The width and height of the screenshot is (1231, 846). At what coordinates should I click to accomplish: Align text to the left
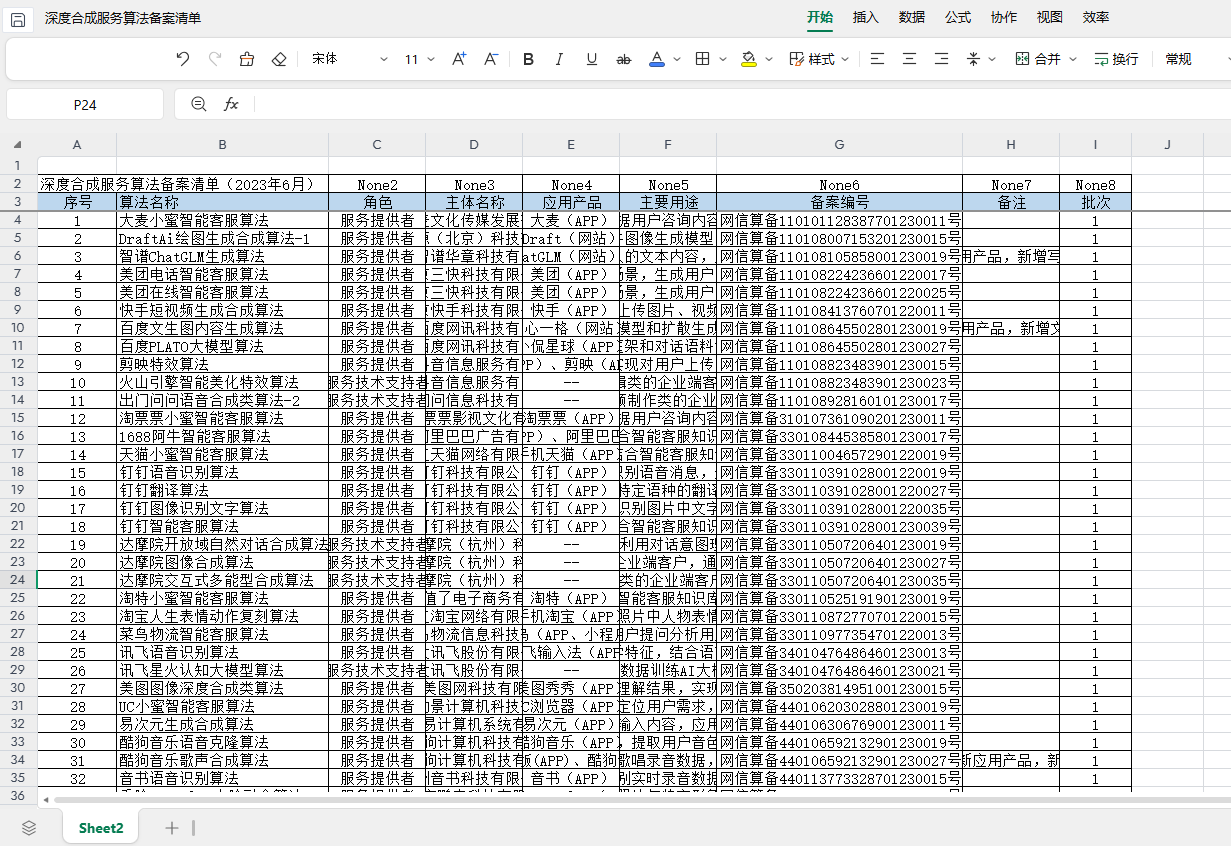(x=877, y=59)
